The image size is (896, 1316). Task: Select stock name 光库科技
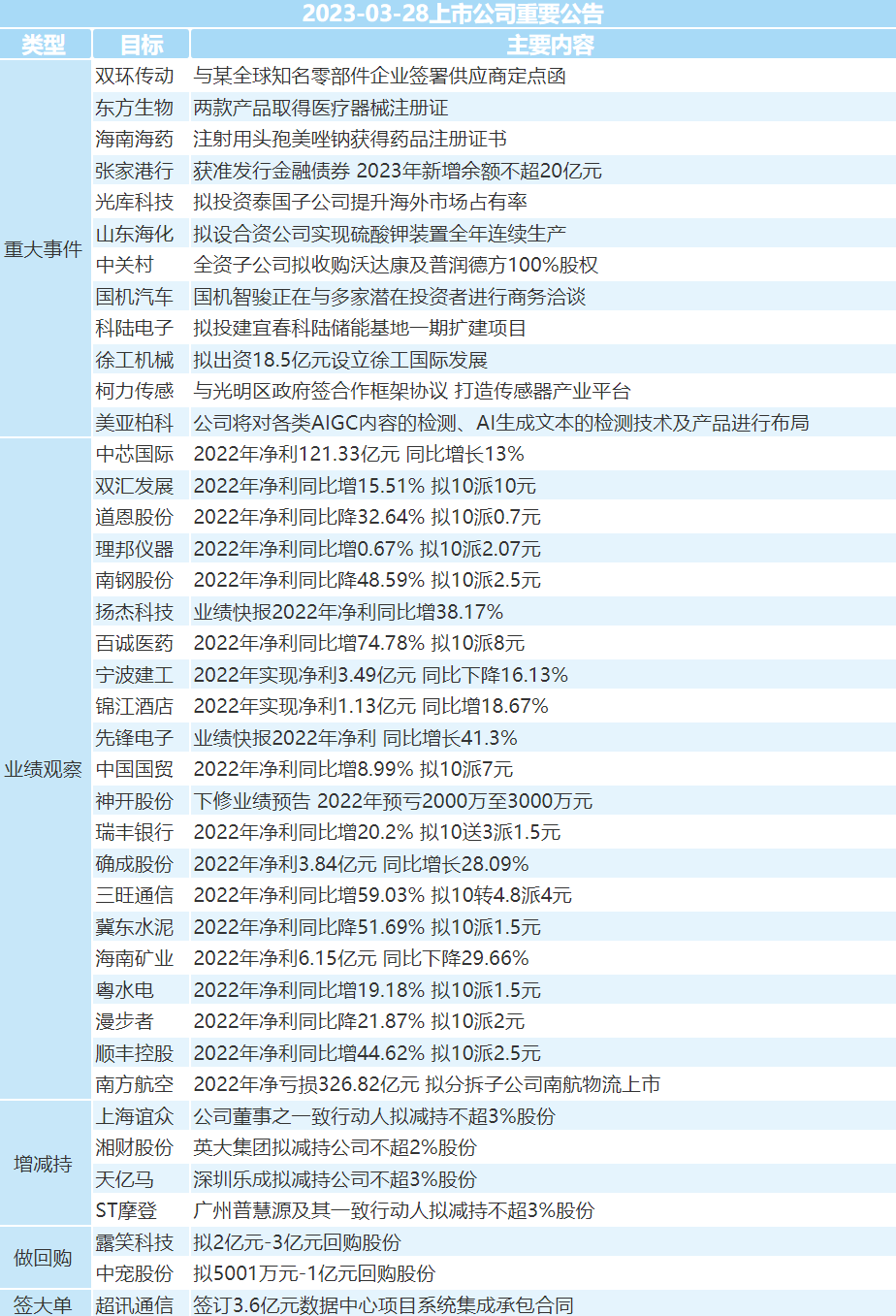click(135, 202)
